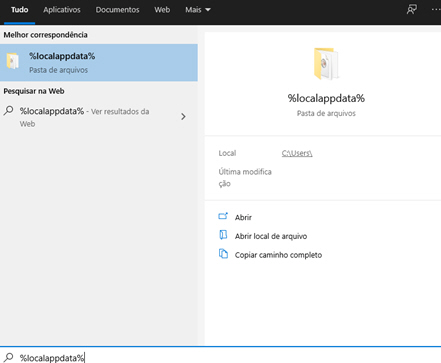Click the Pesquisar na Web heading
The image size is (441, 363).
coord(34,91)
